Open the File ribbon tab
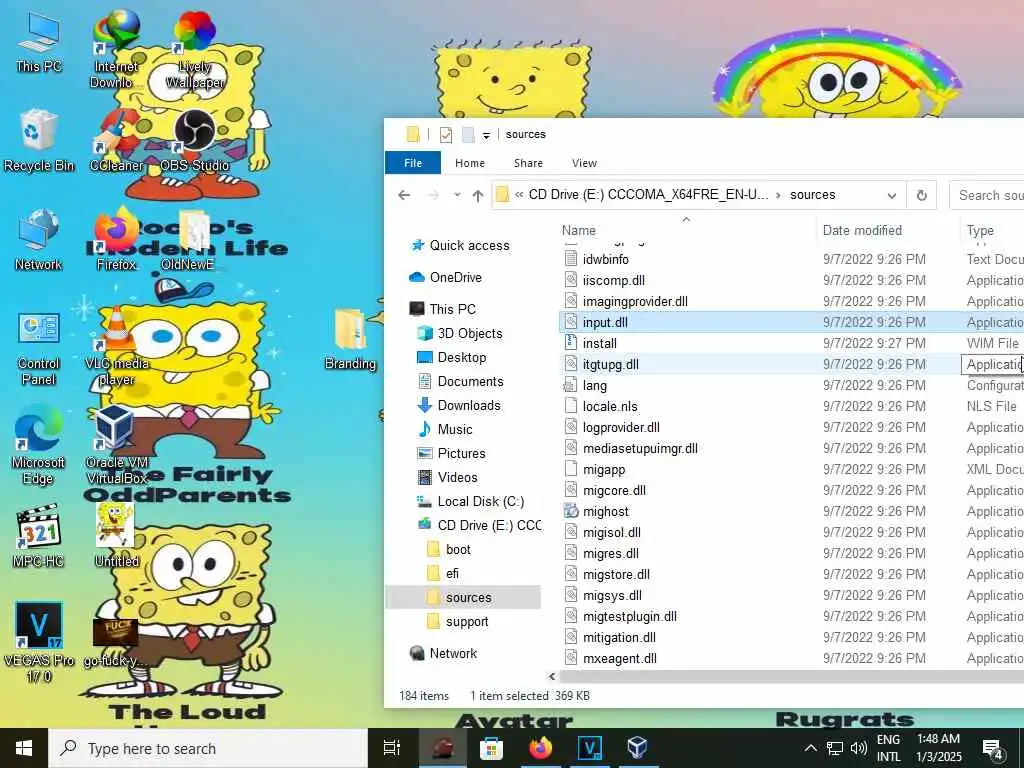The image size is (1024, 768). point(413,163)
